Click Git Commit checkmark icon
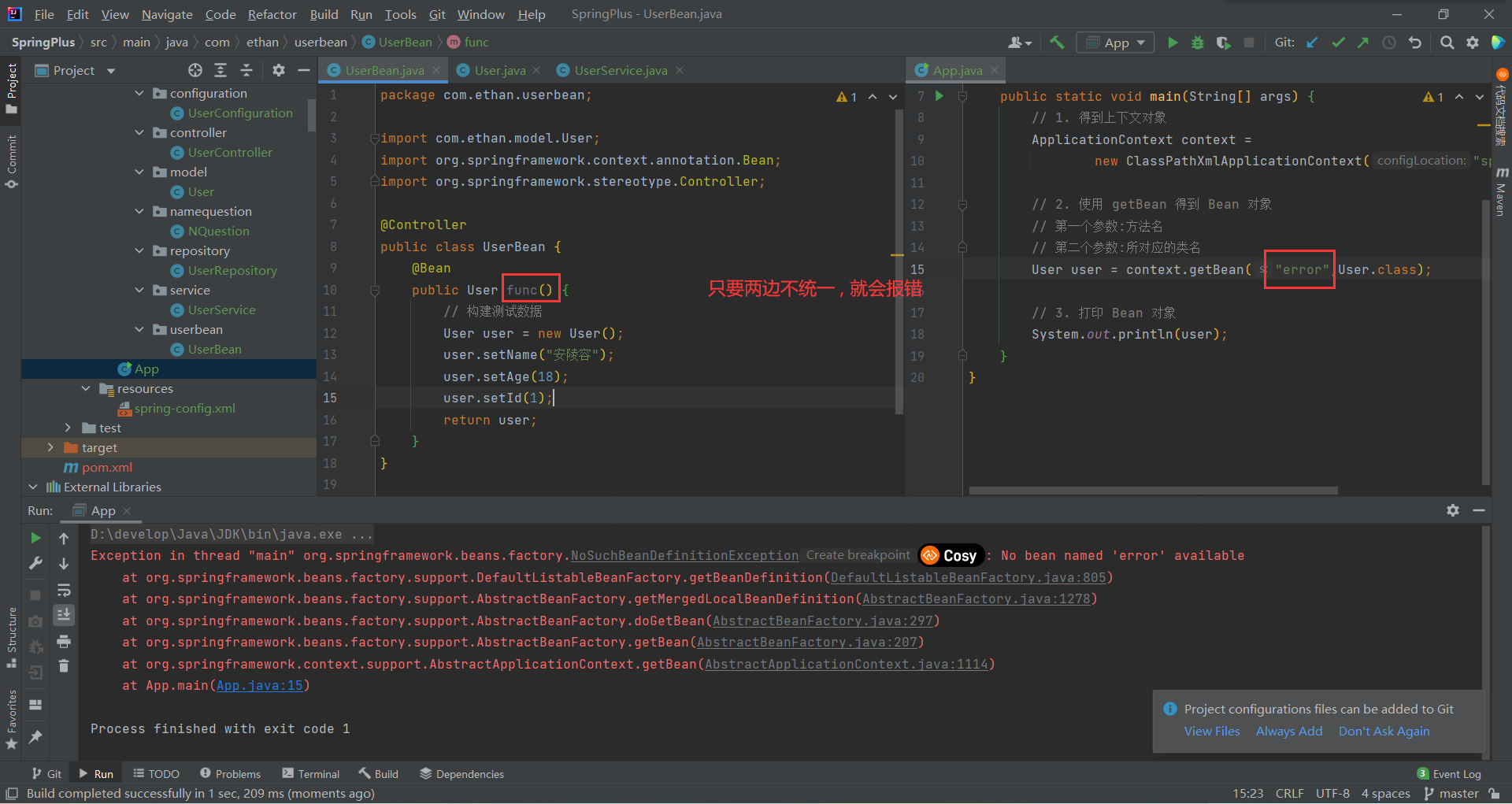1512x804 pixels. coord(1338,43)
